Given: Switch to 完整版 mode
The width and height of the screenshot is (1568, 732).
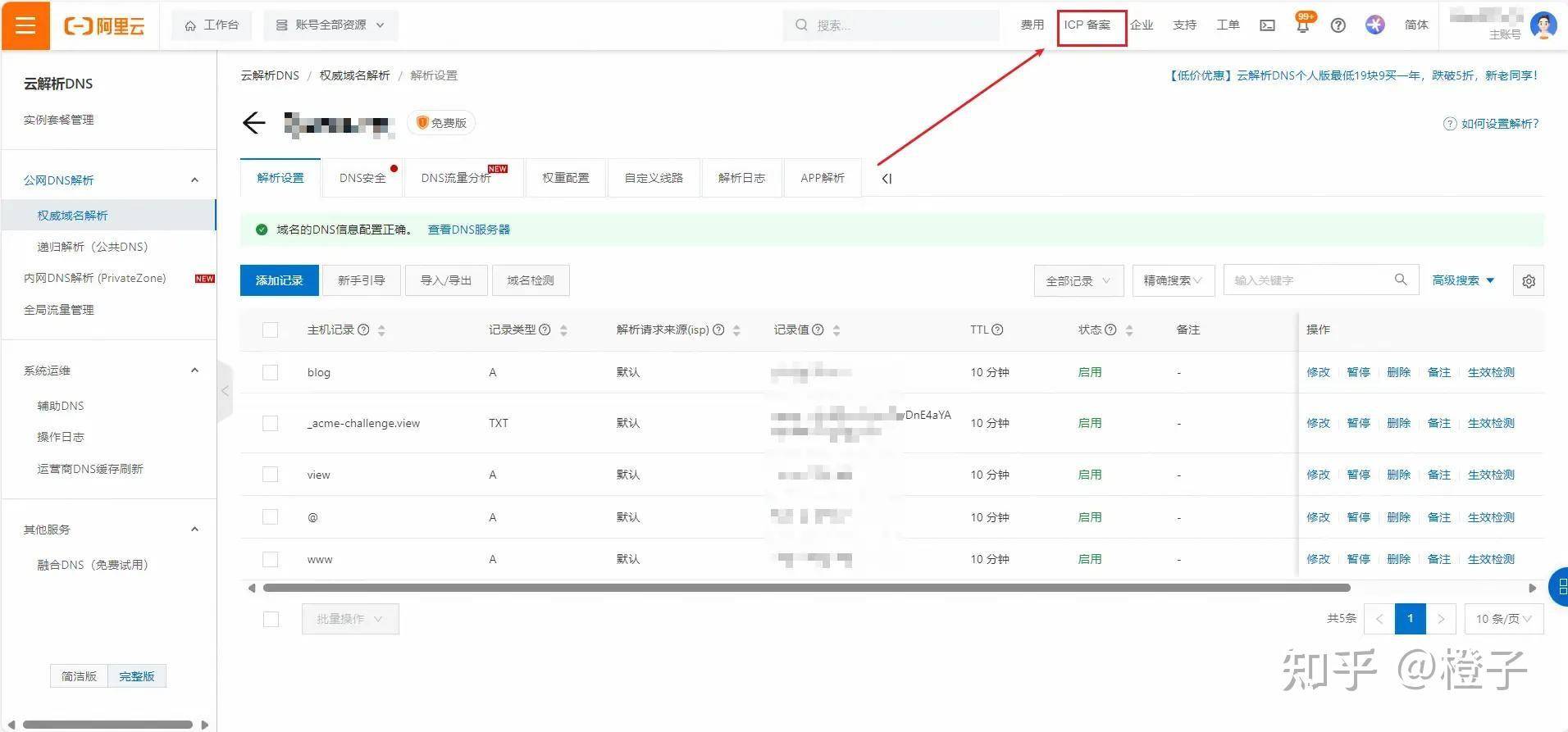Looking at the screenshot, I should click(137, 676).
